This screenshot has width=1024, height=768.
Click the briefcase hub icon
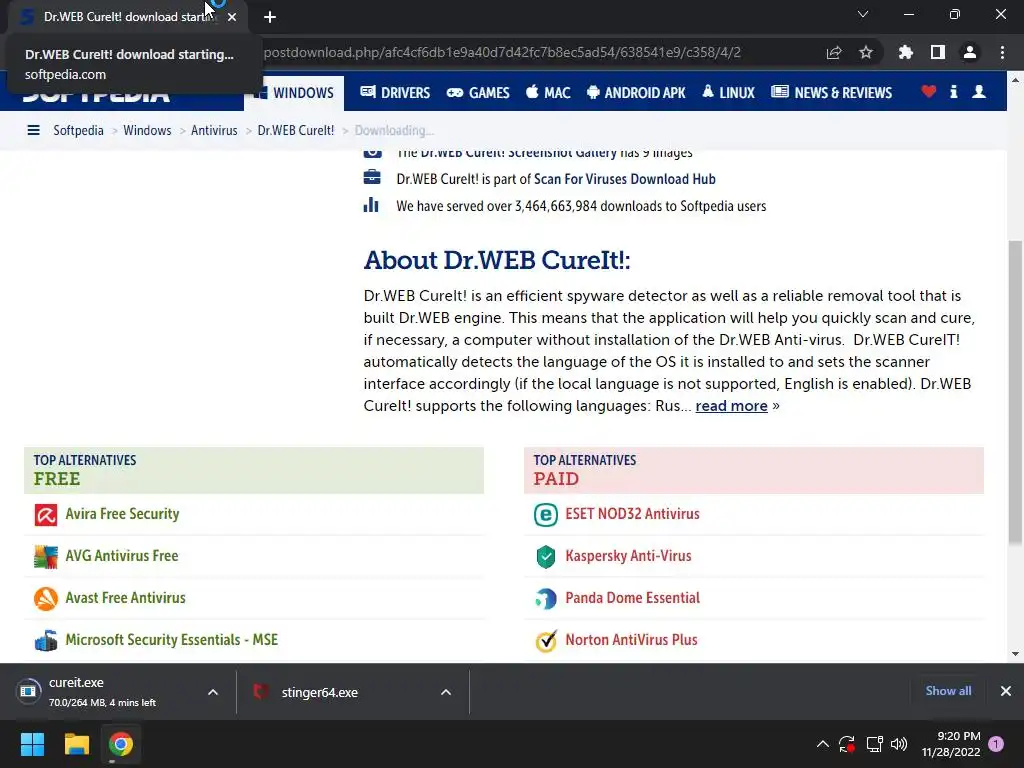(x=372, y=177)
